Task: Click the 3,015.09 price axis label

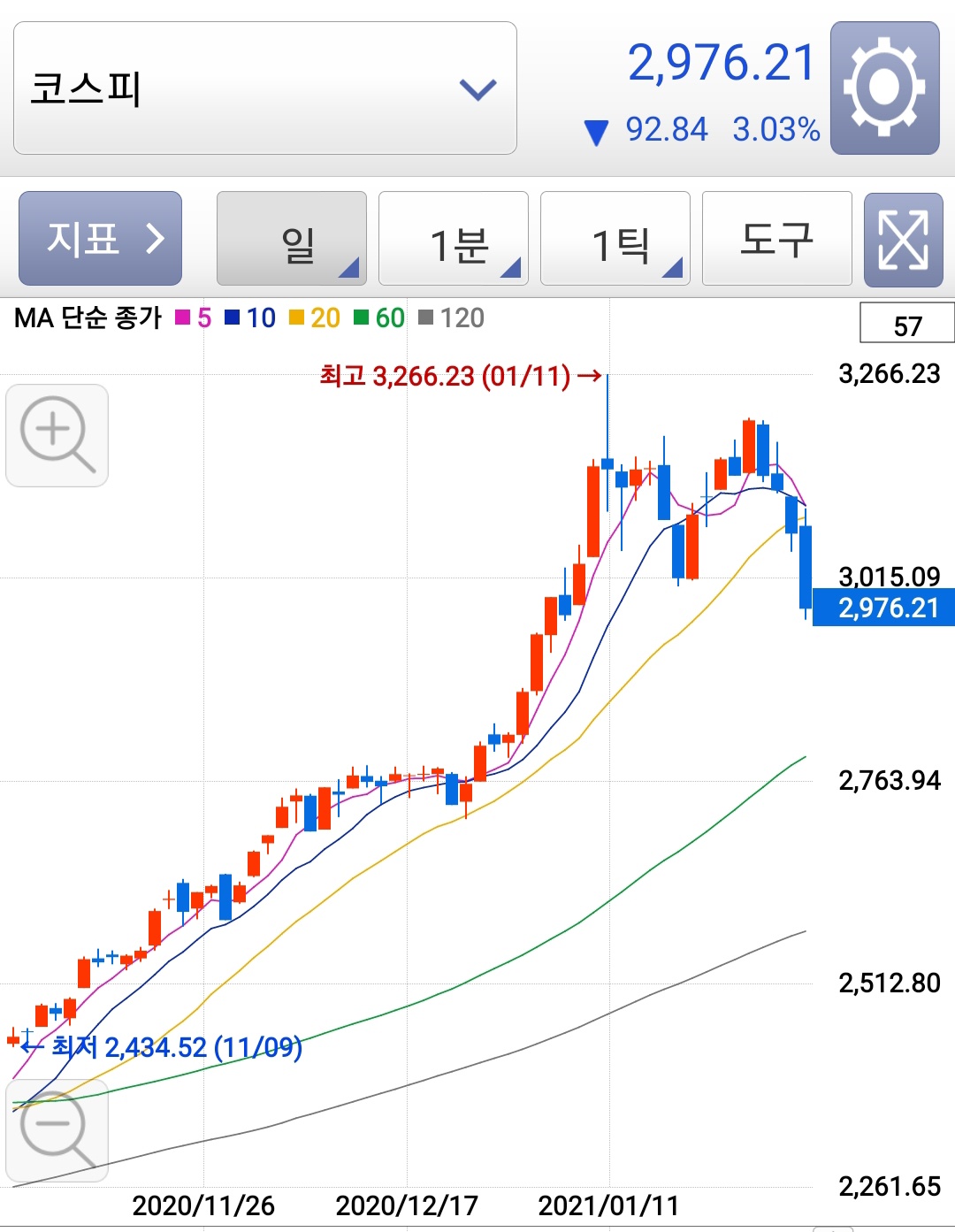Action: point(890,576)
